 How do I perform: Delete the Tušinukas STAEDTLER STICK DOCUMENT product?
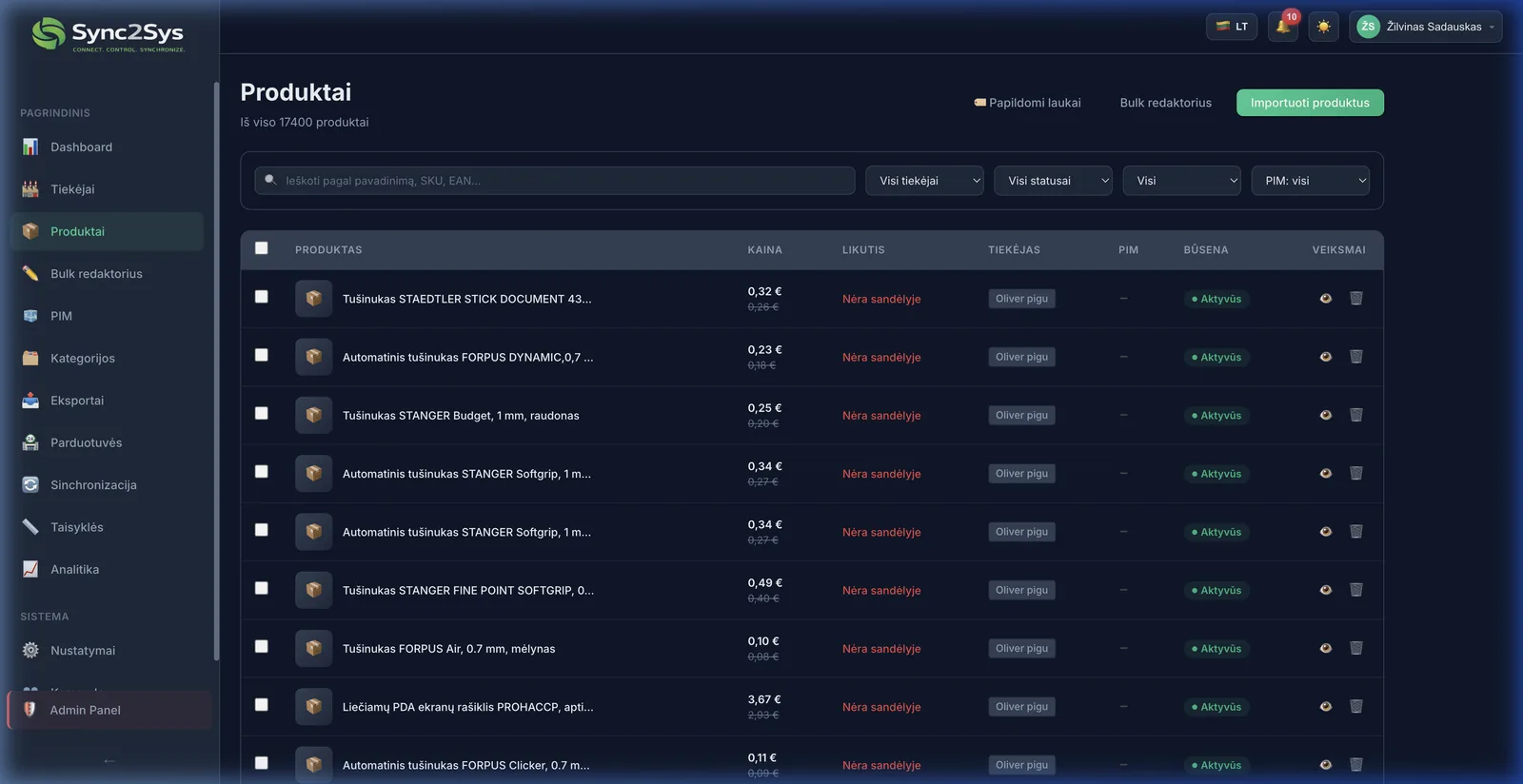pyautogui.click(x=1356, y=299)
